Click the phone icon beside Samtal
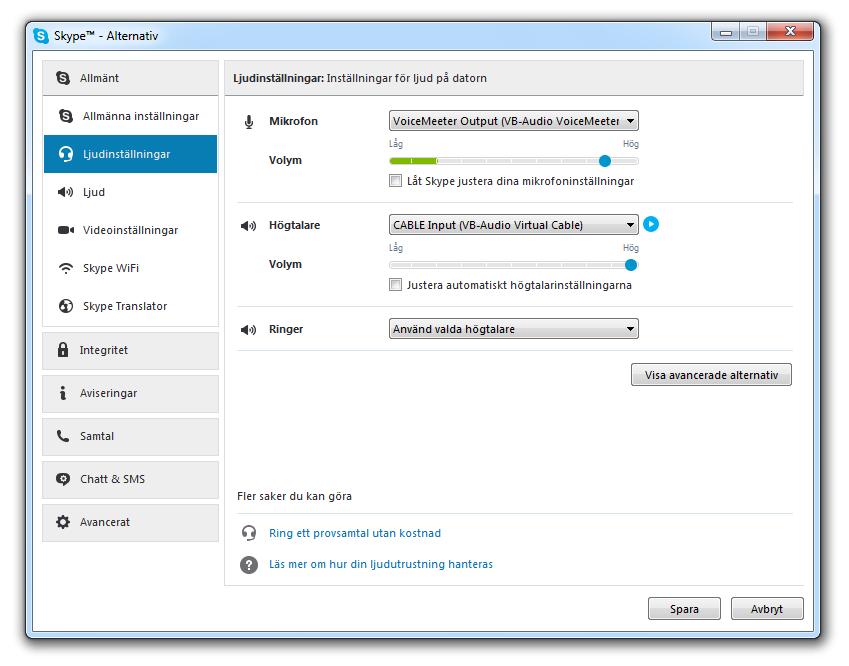 click(63, 436)
